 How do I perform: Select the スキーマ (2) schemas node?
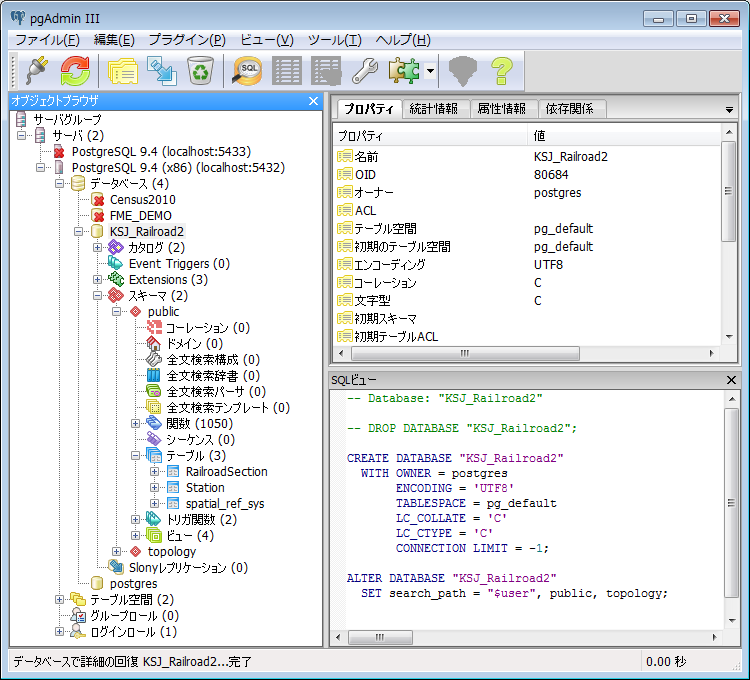158,296
